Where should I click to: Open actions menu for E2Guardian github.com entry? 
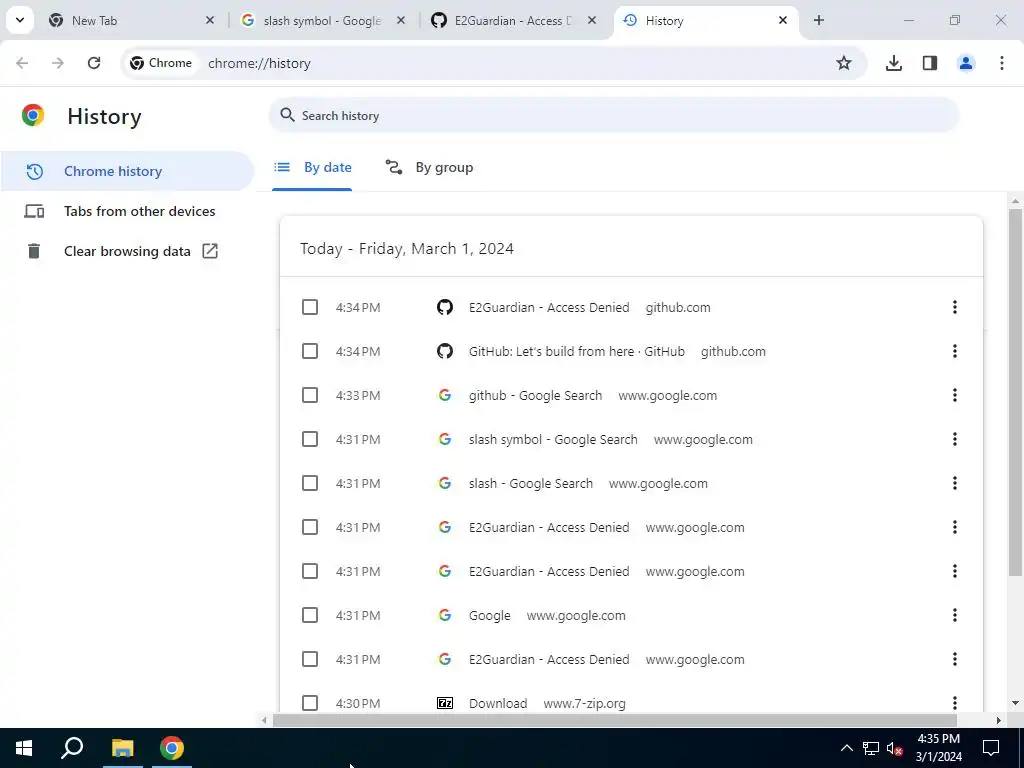955,307
